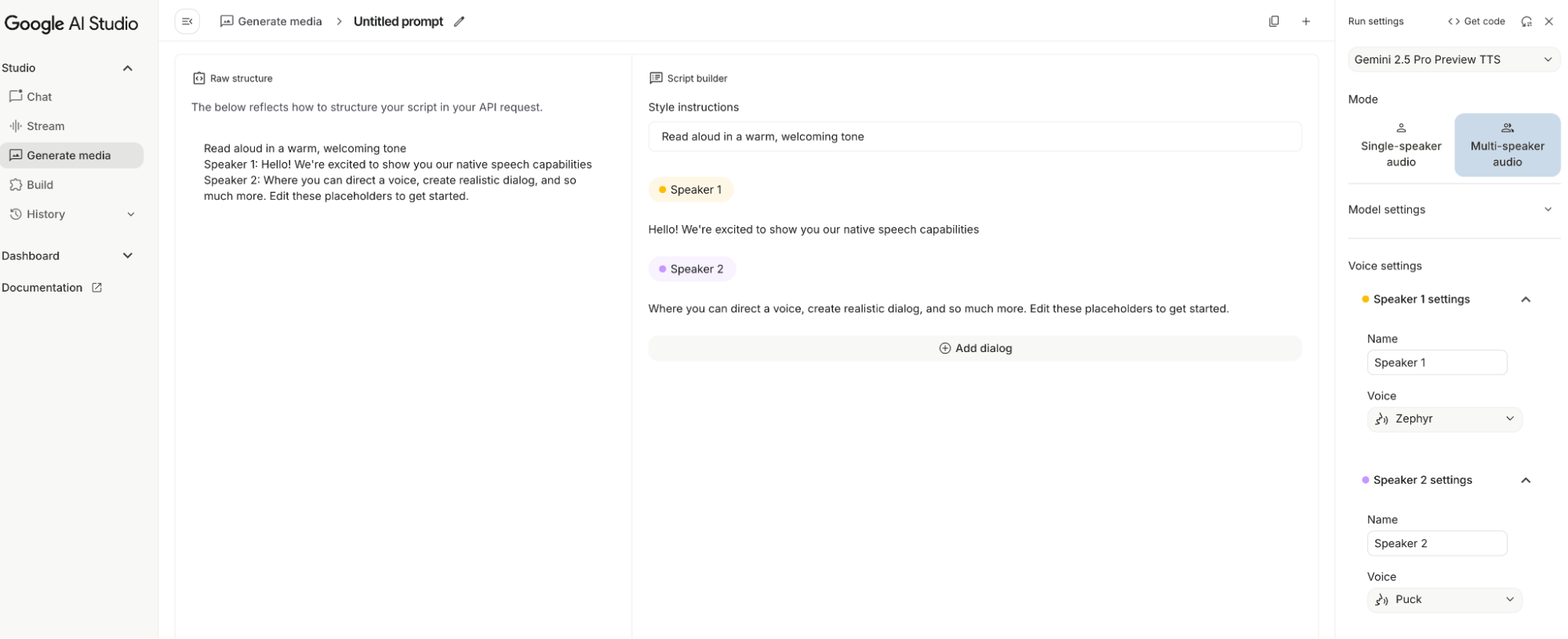This screenshot has height=639, width=1568.
Task: Close the Run settings panel
Action: [1549, 21]
